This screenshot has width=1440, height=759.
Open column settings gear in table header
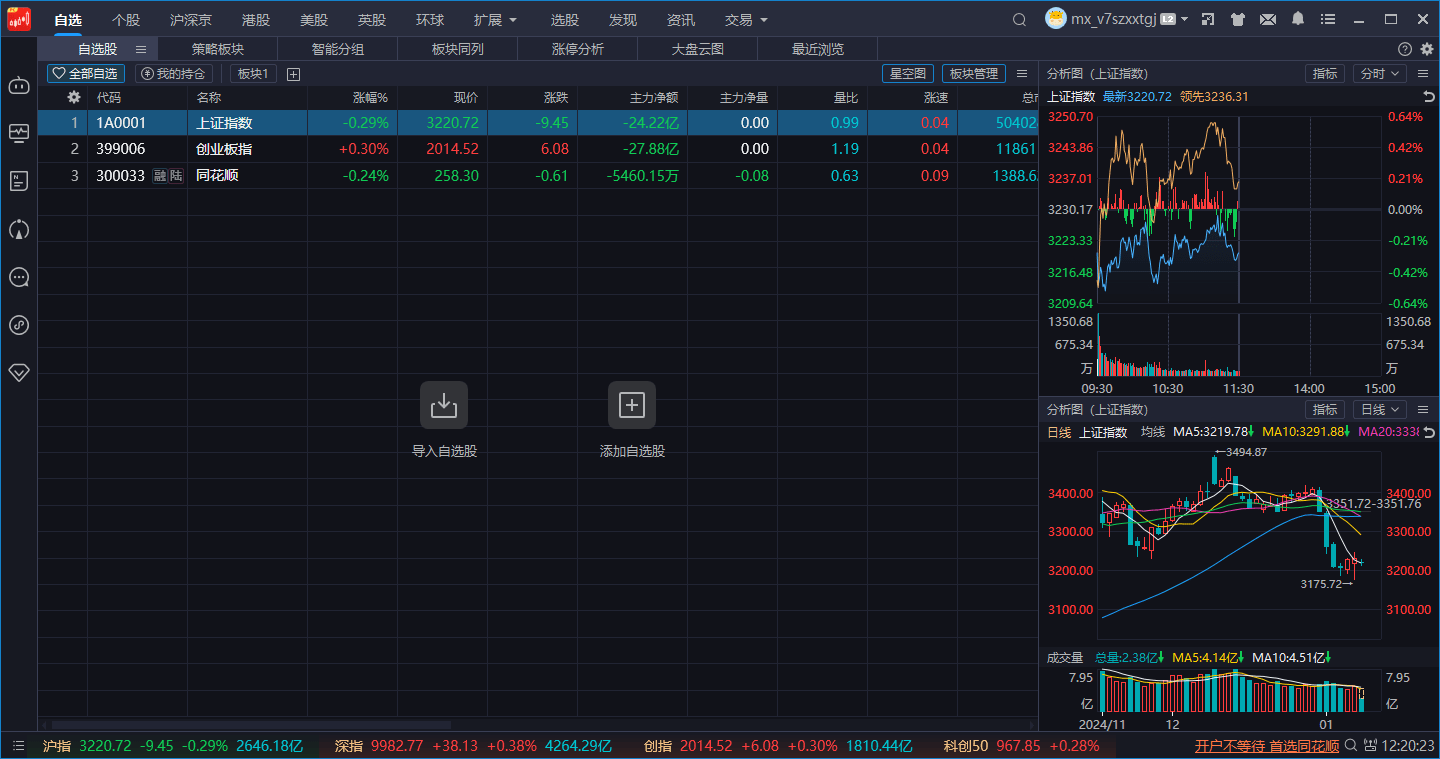click(73, 98)
